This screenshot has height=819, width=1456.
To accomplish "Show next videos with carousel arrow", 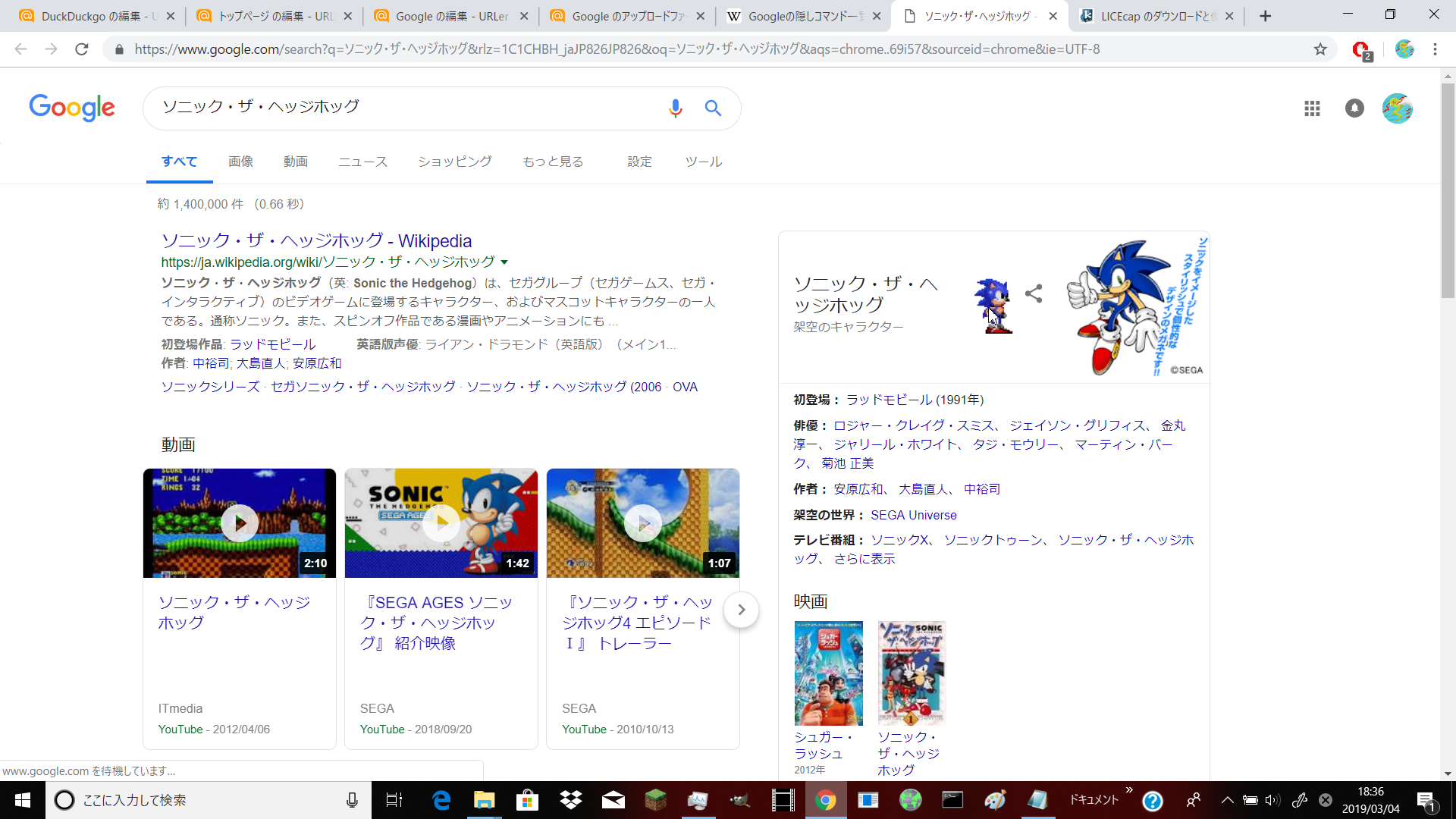I will (741, 610).
